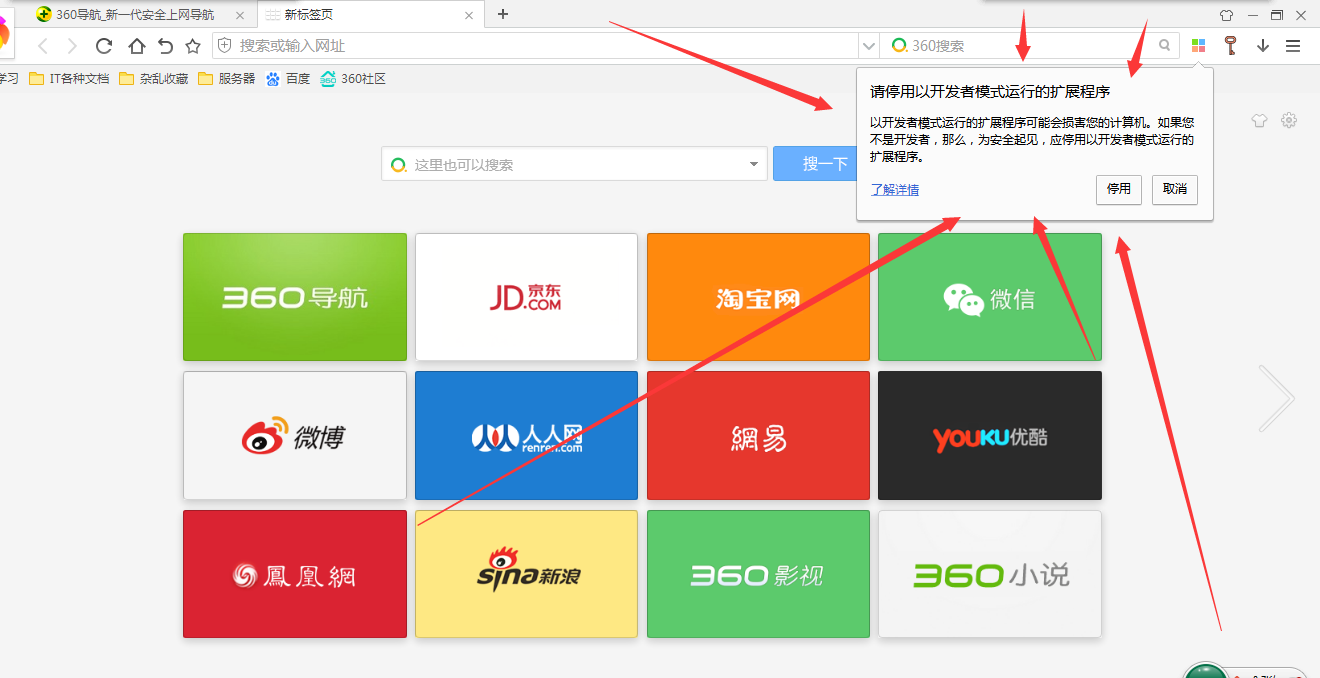The width and height of the screenshot is (1320, 678).
Task: Open the downloads arrow icon
Action: coord(1263,46)
